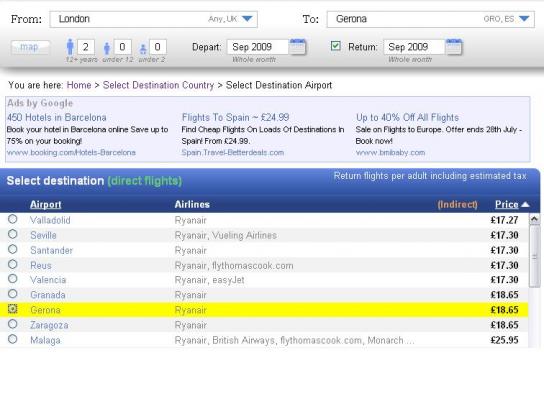The image size is (544, 419).
Task: Open the Seville airport link
Action: pos(43,236)
